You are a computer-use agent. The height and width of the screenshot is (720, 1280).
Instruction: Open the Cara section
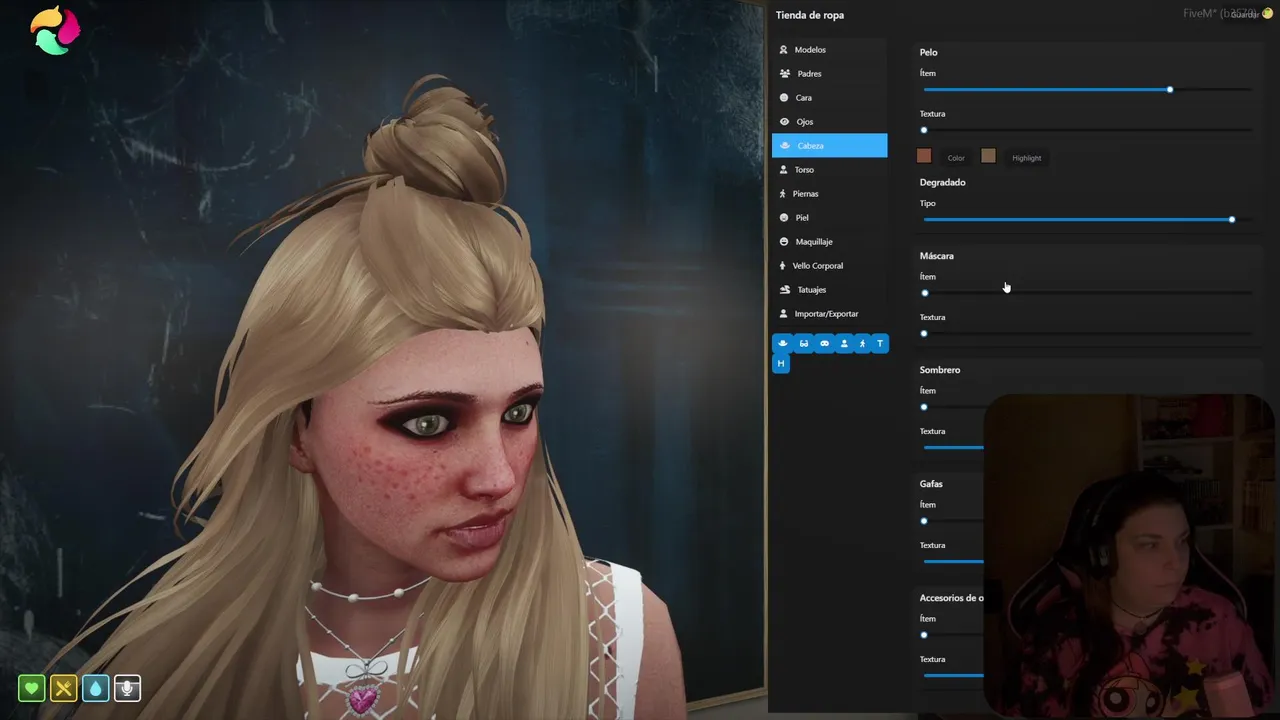point(829,98)
